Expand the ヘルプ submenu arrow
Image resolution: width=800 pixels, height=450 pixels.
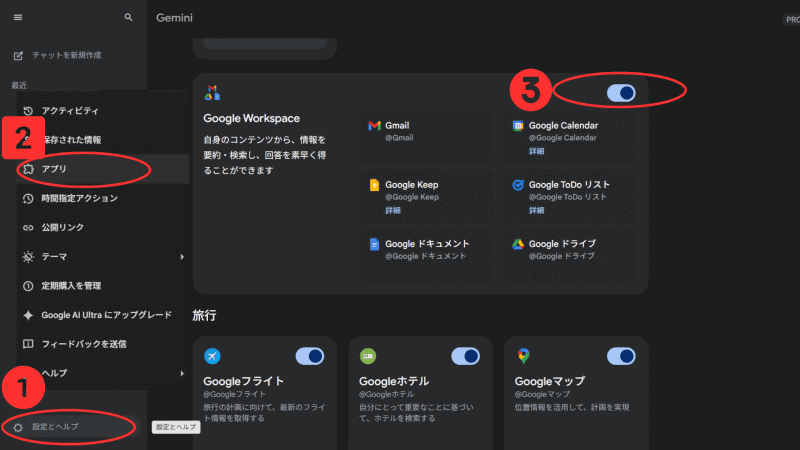pyautogui.click(x=182, y=373)
